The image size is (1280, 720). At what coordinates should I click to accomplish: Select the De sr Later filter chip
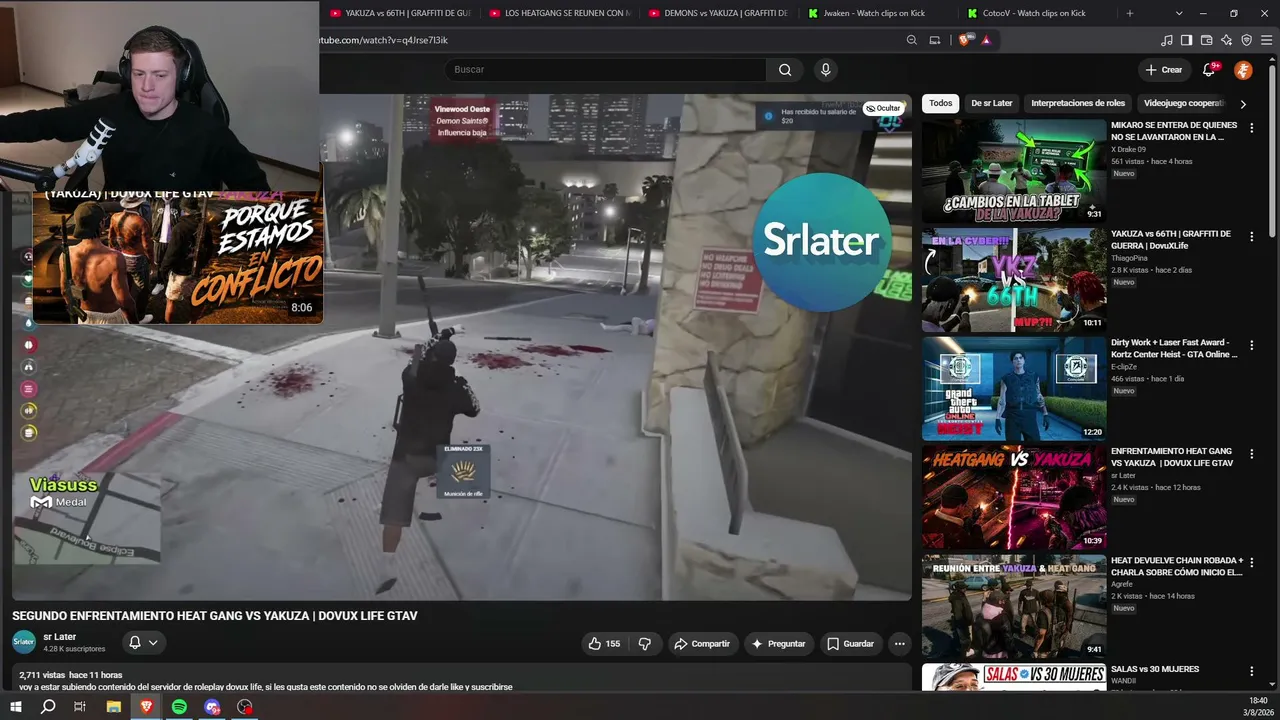(992, 103)
